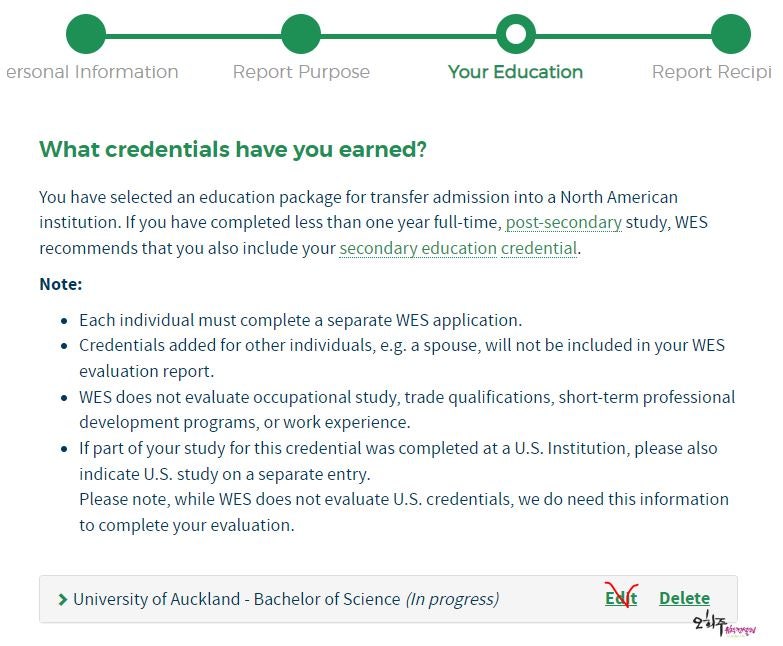Image resolution: width=783 pixels, height=646 pixels.
Task: Click the University of Auckland credential title
Action: point(236,599)
